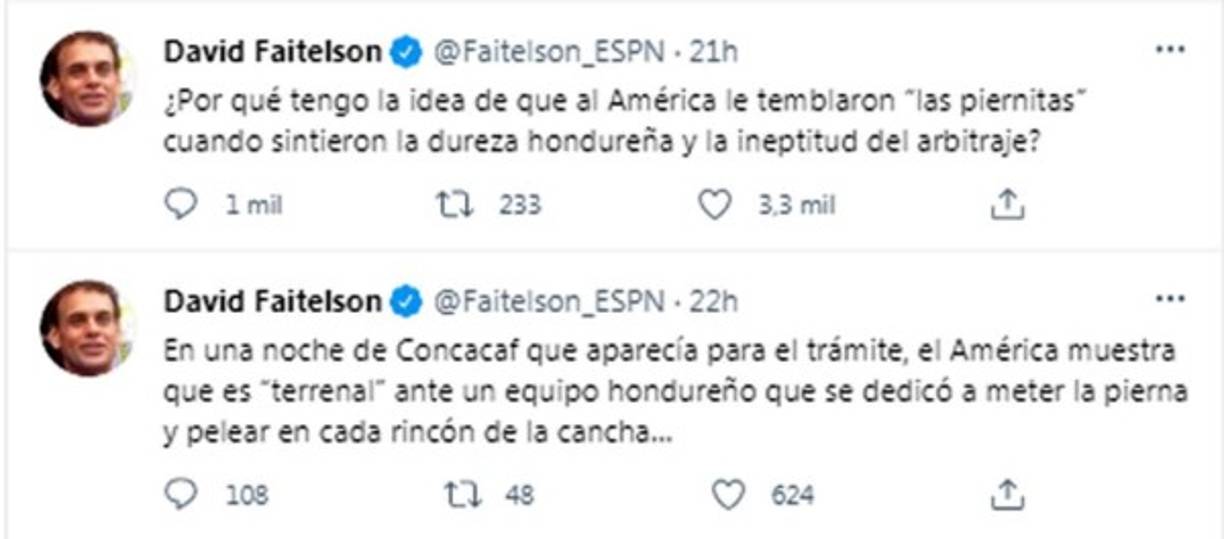Screen dimensions: 1224x539
Task: Click the verified badge on the second tweet
Action: 405,301
